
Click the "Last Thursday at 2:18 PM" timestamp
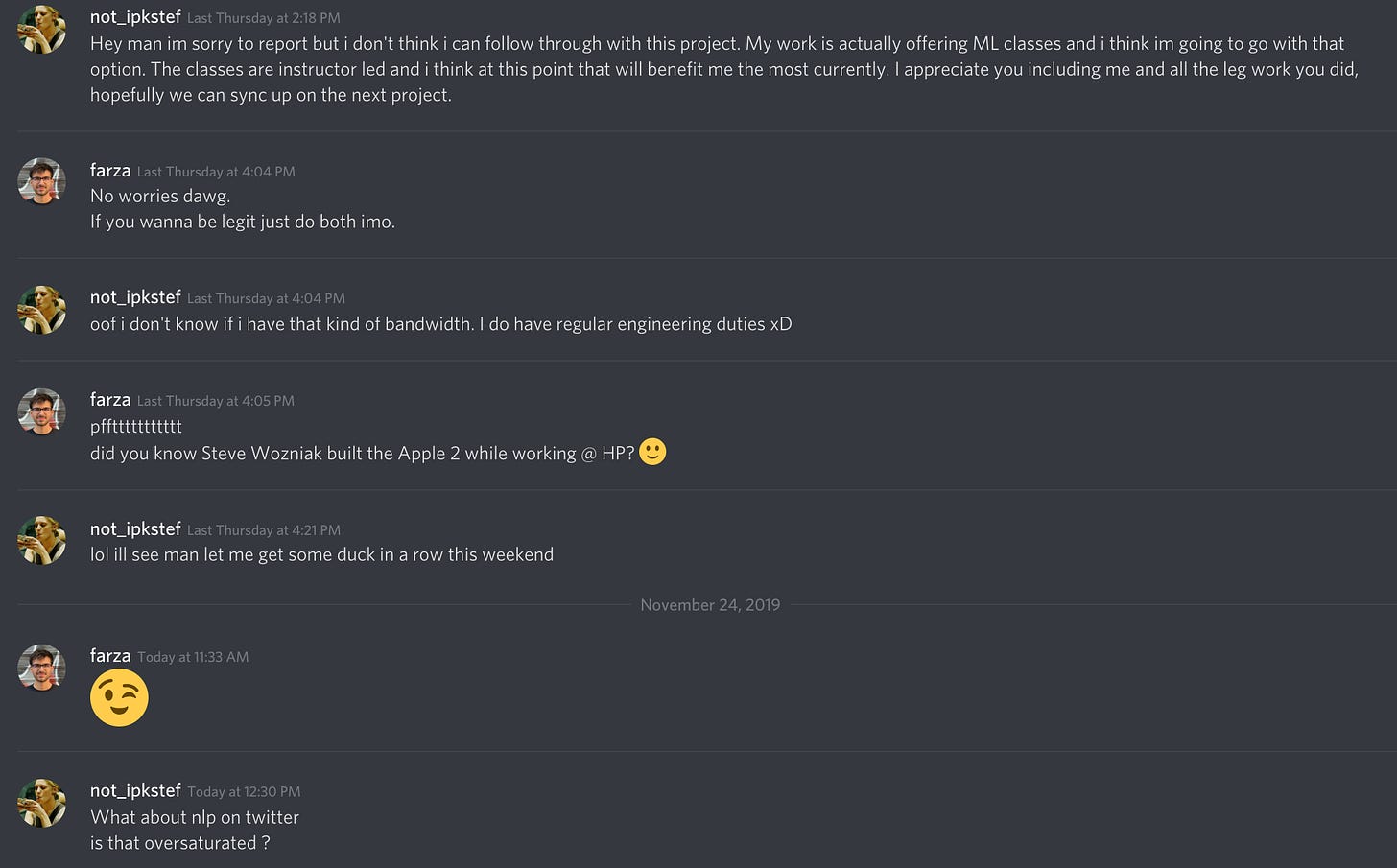(263, 18)
